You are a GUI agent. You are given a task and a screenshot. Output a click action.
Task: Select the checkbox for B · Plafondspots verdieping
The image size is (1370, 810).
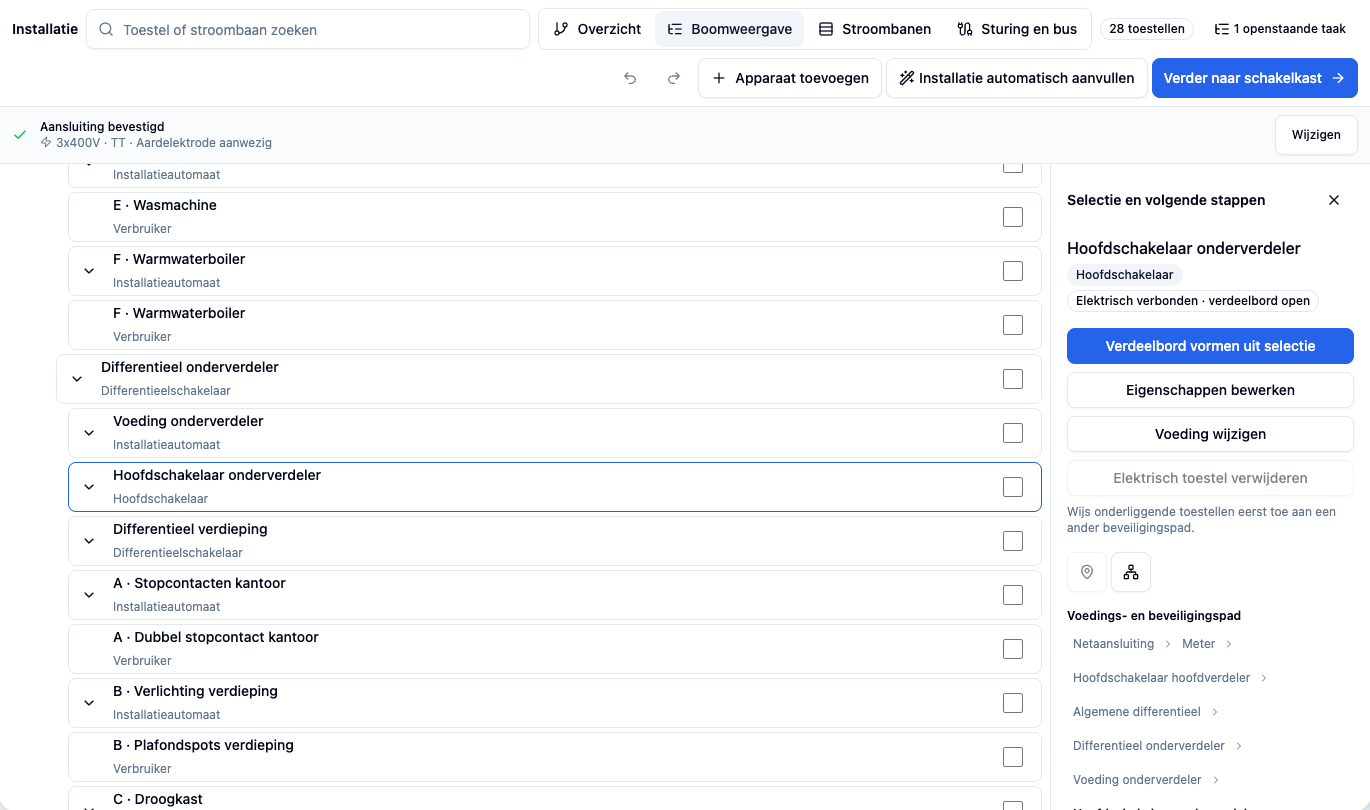[x=1013, y=757]
